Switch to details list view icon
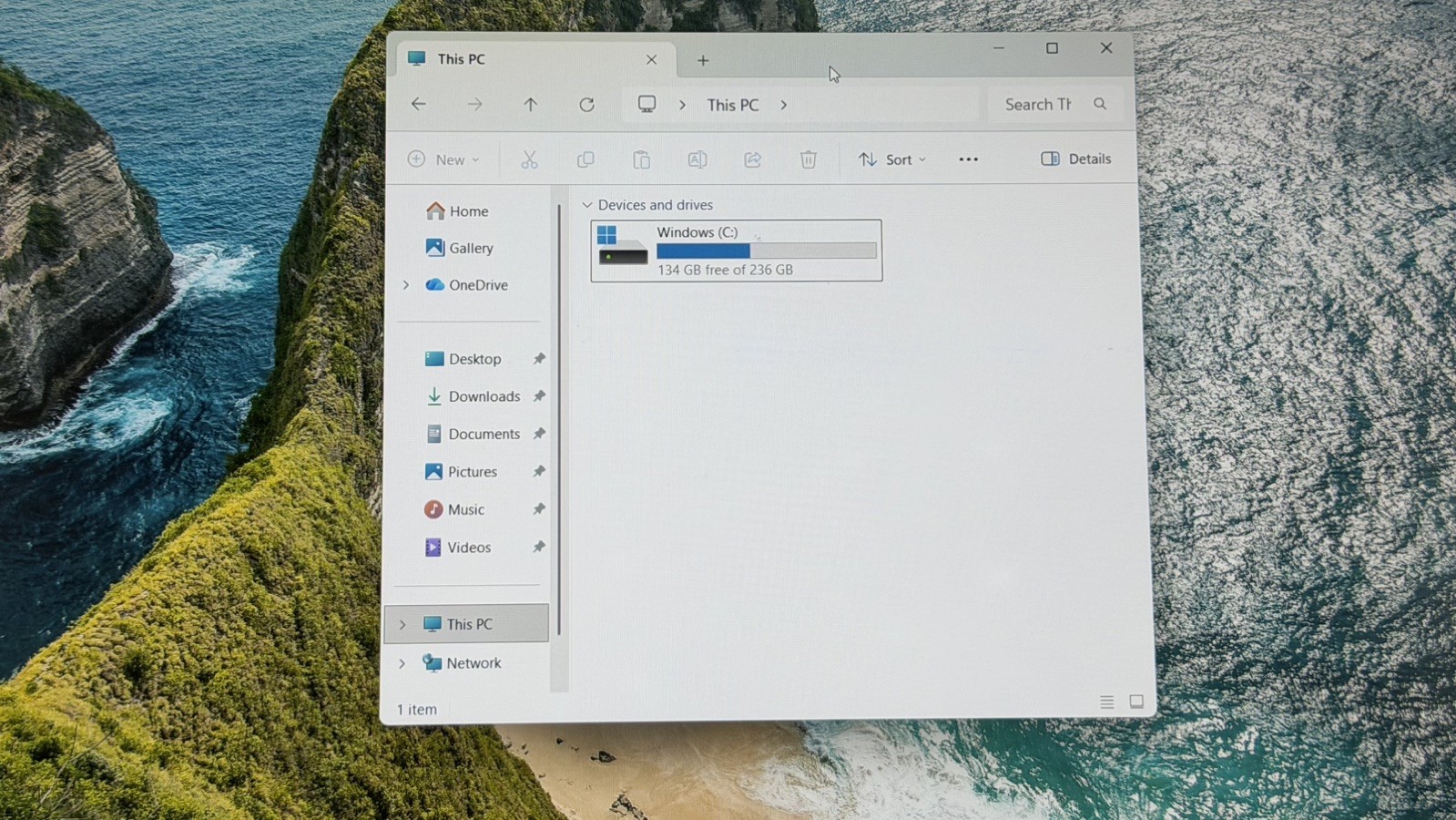Viewport: 1456px width, 820px height. click(1106, 702)
